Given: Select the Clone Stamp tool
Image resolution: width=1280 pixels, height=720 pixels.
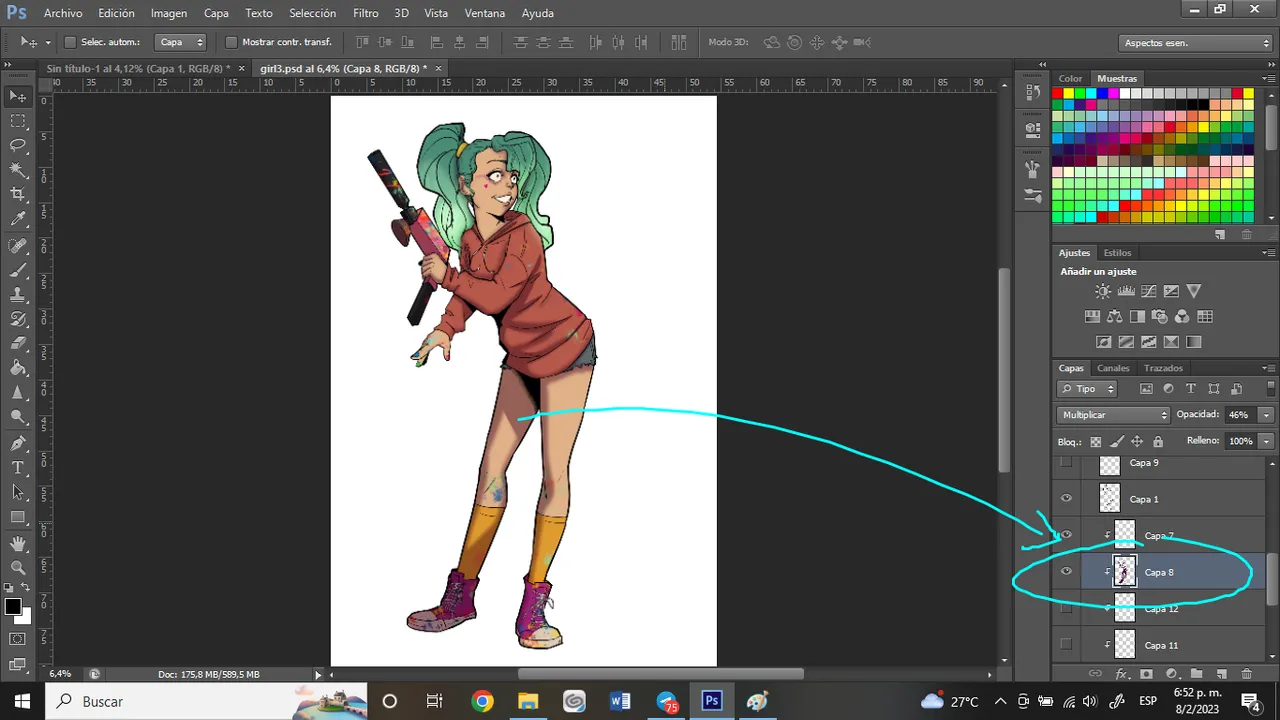Looking at the screenshot, I should [18, 295].
